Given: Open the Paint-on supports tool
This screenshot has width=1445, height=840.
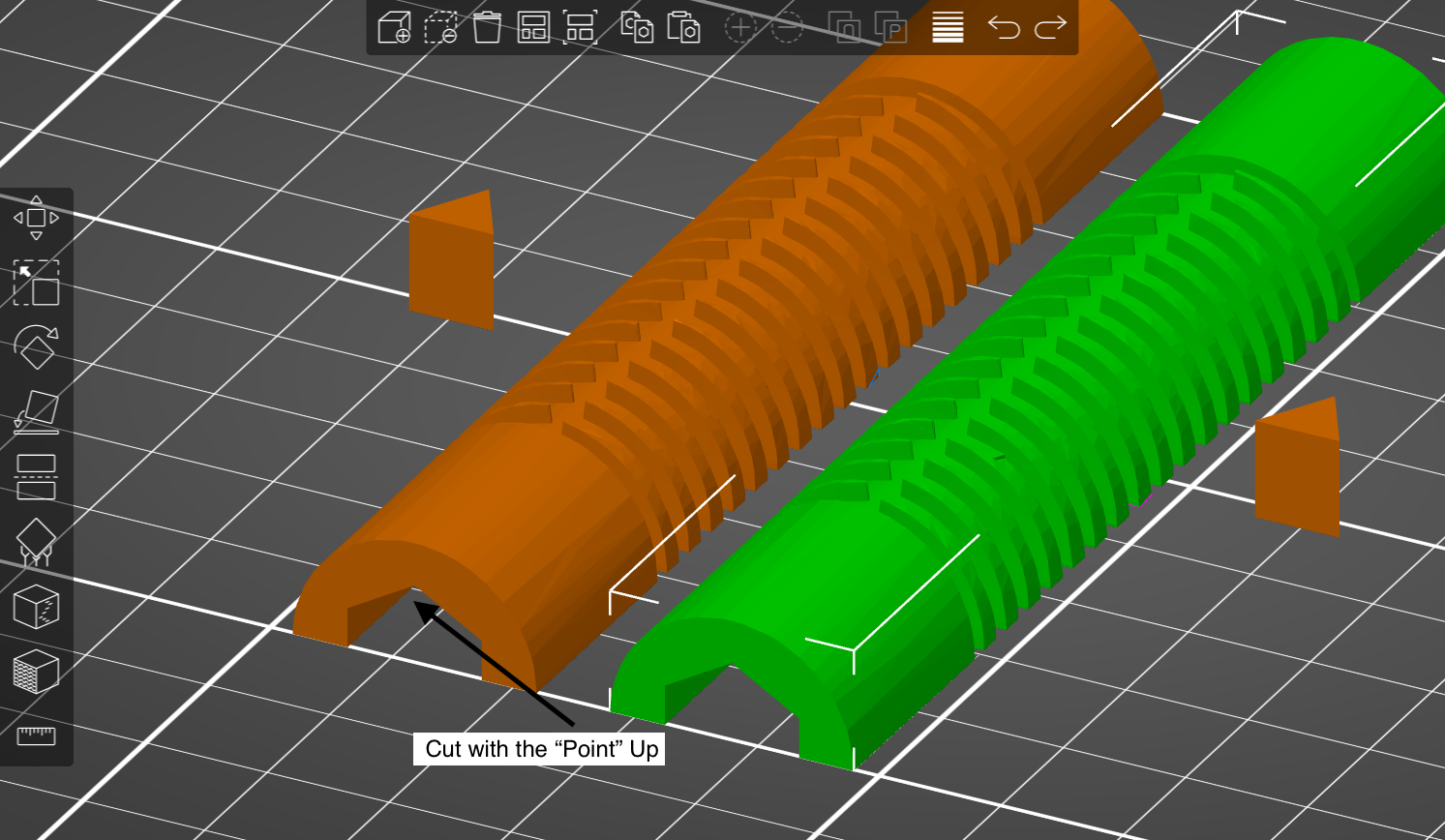Looking at the screenshot, I should click(x=36, y=542).
